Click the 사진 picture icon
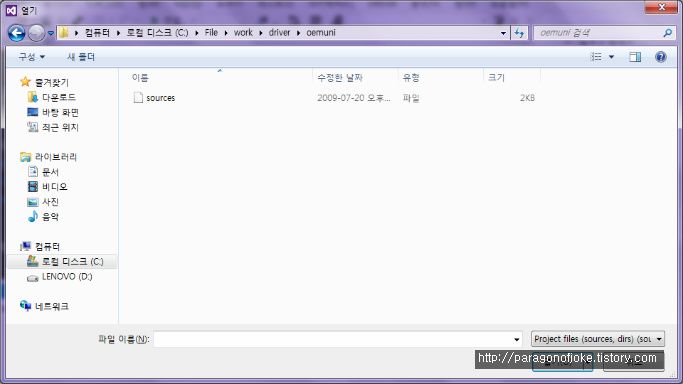This screenshot has height=384, width=683. pos(33,202)
